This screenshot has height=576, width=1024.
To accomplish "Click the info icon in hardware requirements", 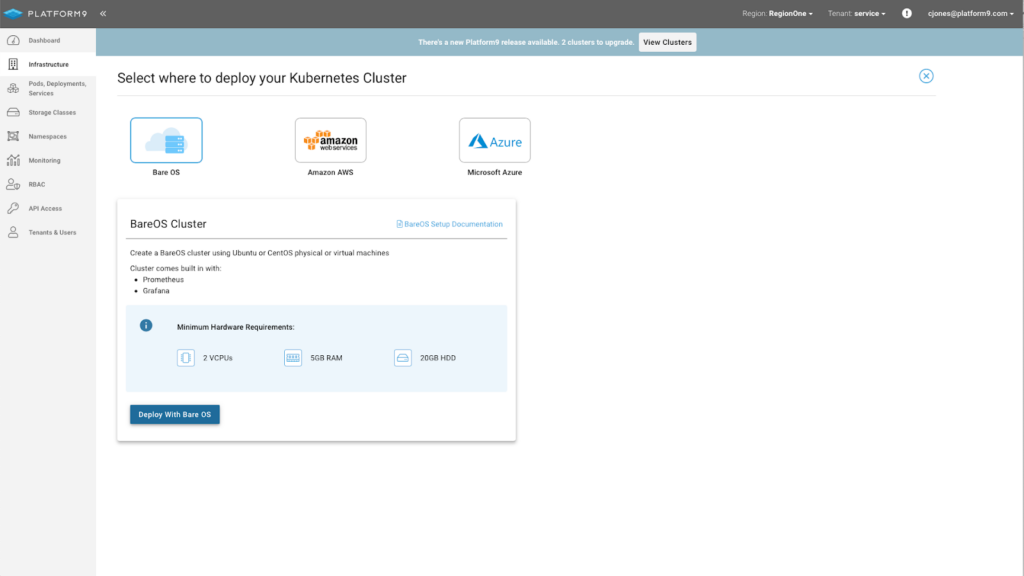I will point(146,325).
